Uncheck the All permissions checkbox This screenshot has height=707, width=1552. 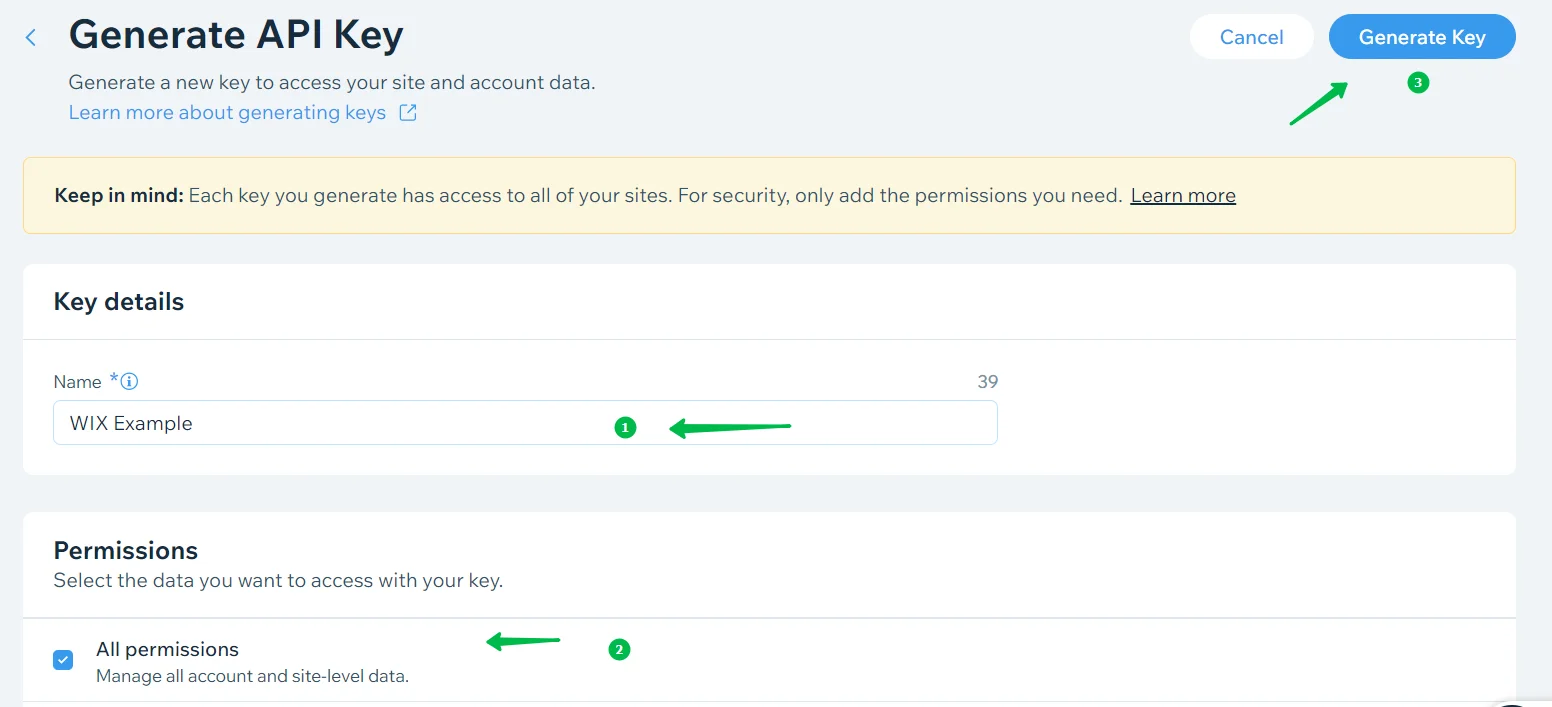click(x=63, y=660)
